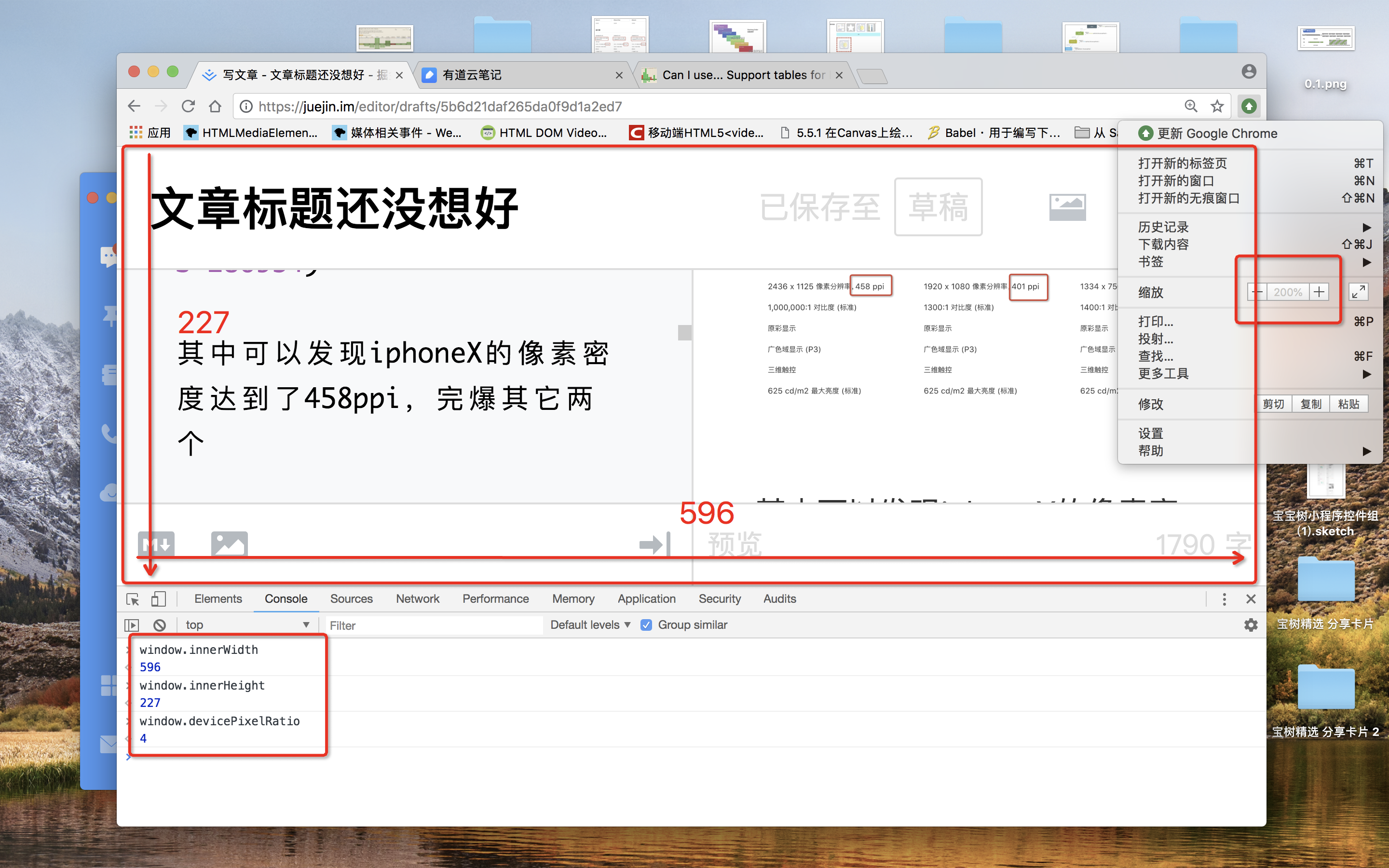The width and height of the screenshot is (1389, 868).
Task: Reload the page with the refresh icon
Action: pos(188,106)
